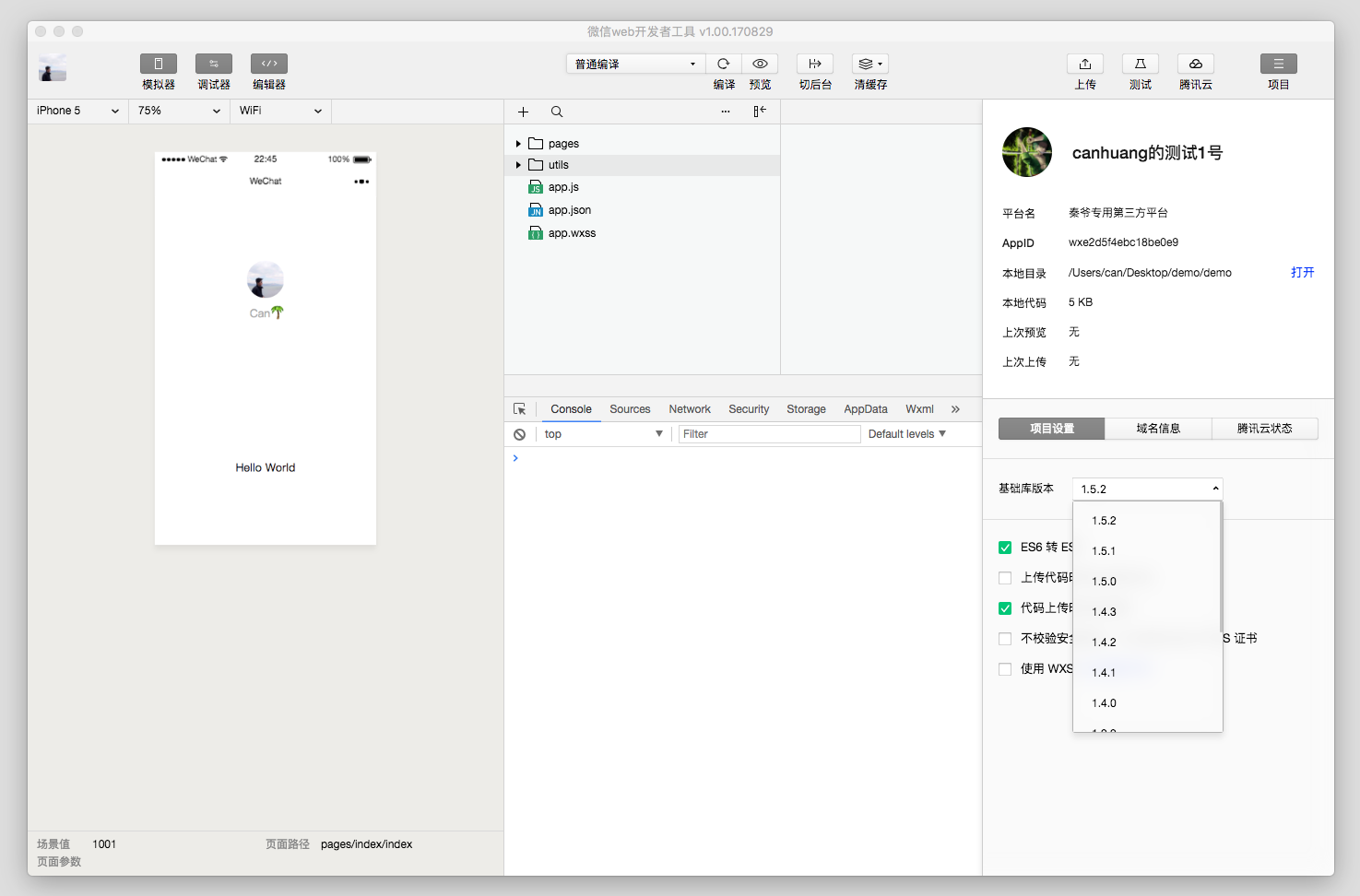Open the iPhone 5 device dropdown

77,111
